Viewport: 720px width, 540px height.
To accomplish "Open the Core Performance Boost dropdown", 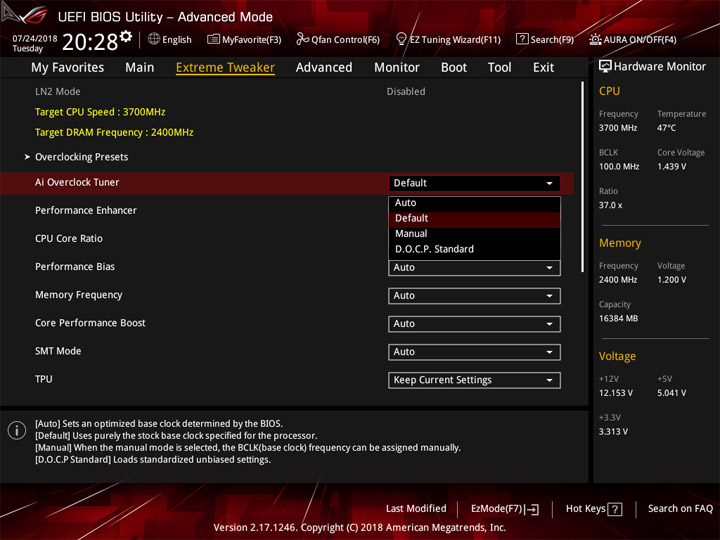I will pos(474,324).
